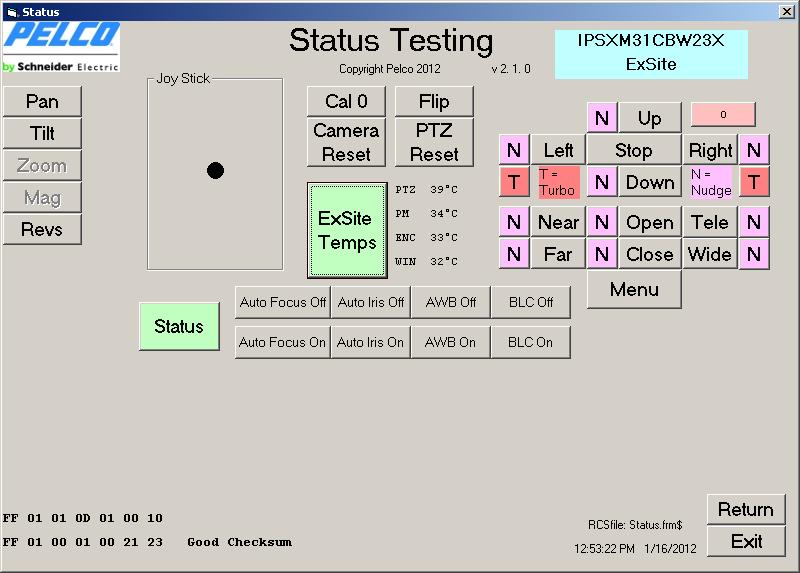Click Auto Iris On

click(371, 342)
